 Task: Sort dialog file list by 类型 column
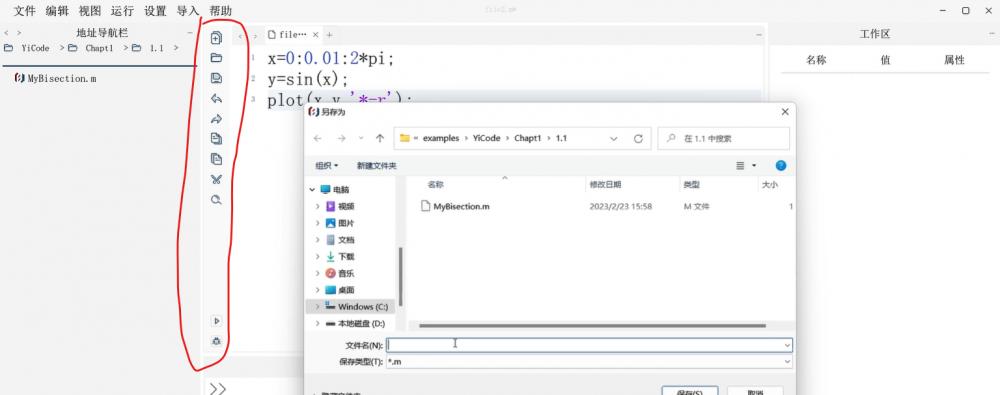point(691,184)
